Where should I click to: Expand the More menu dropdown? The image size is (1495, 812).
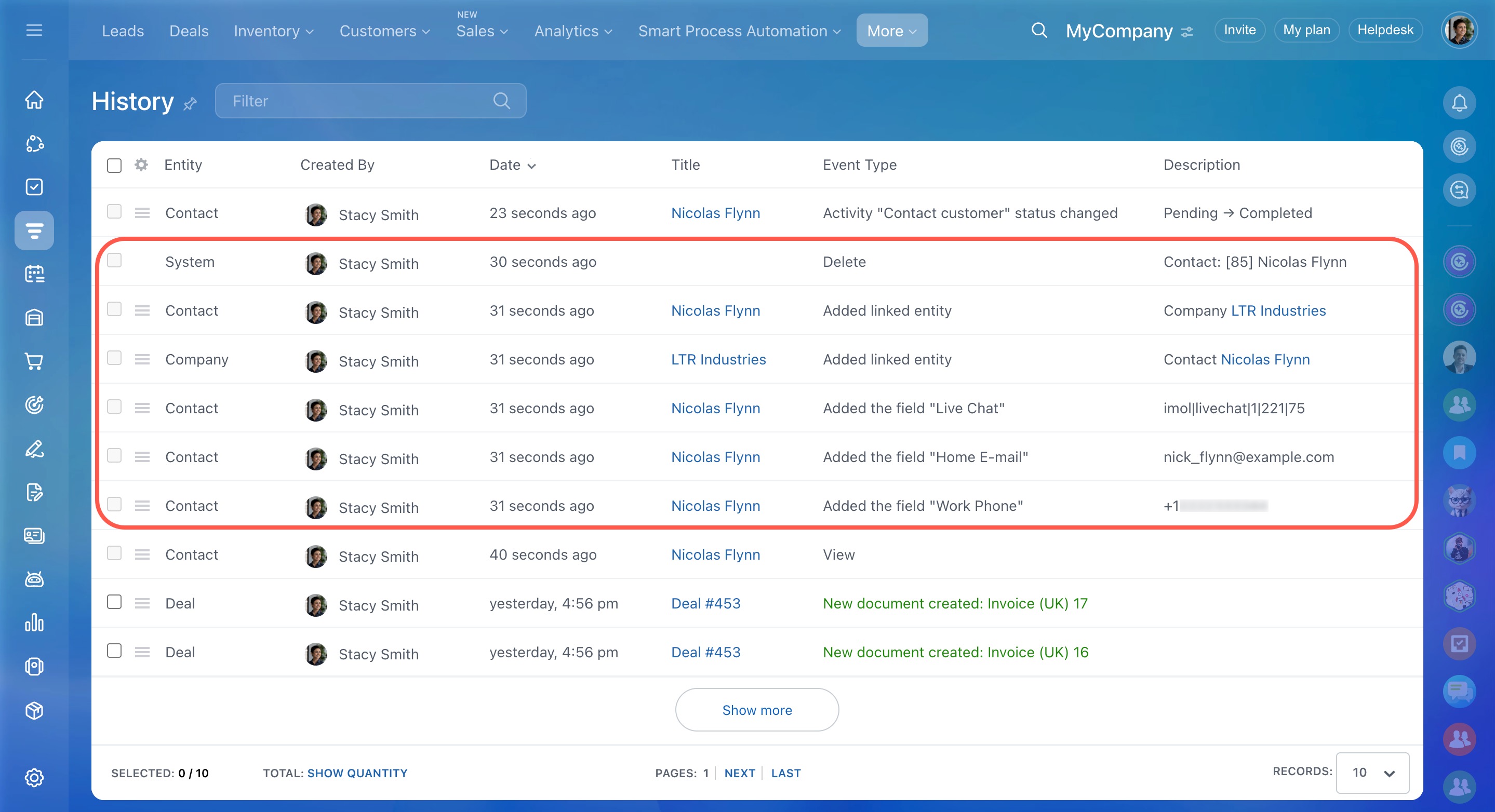pyautogui.click(x=891, y=31)
